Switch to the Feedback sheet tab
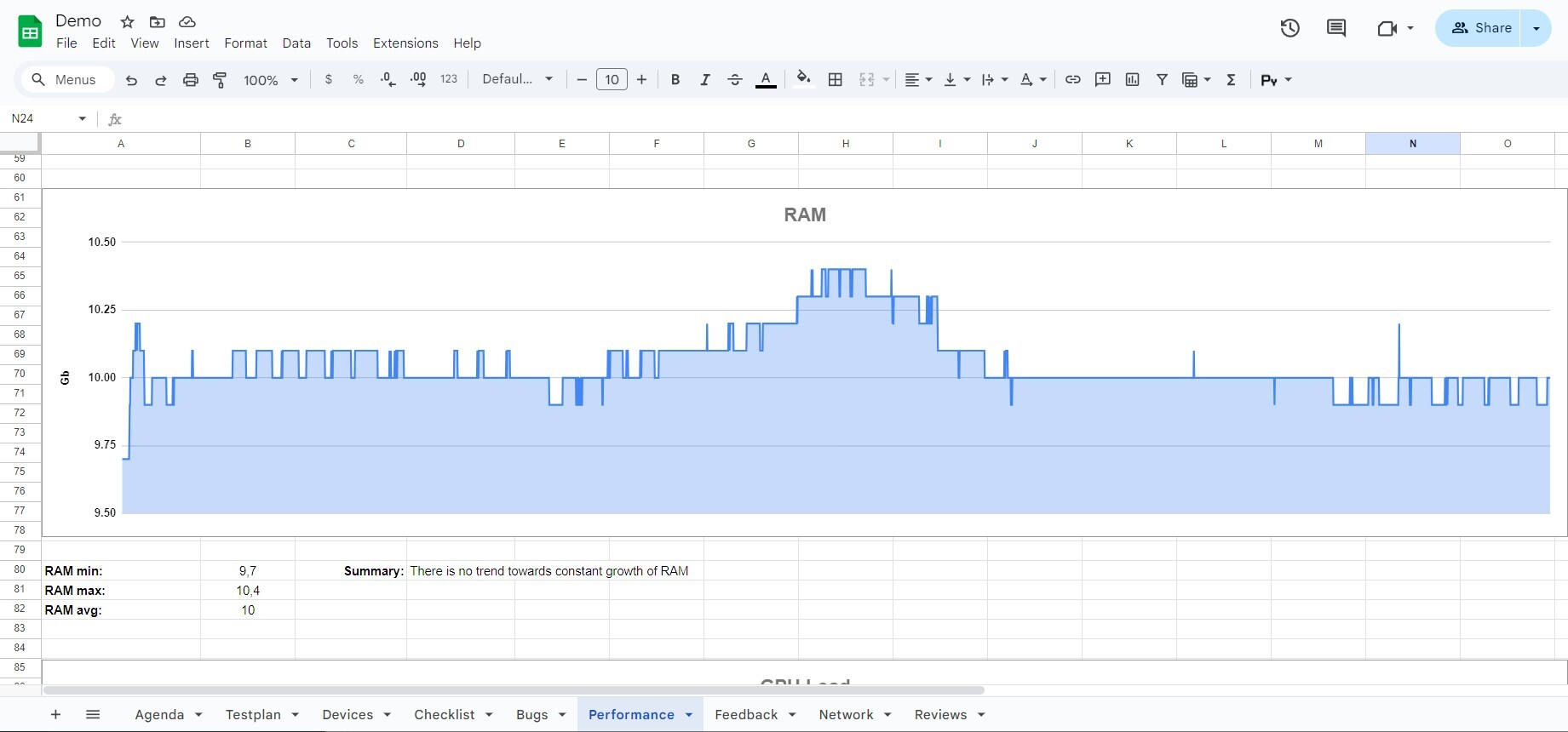 745,715
